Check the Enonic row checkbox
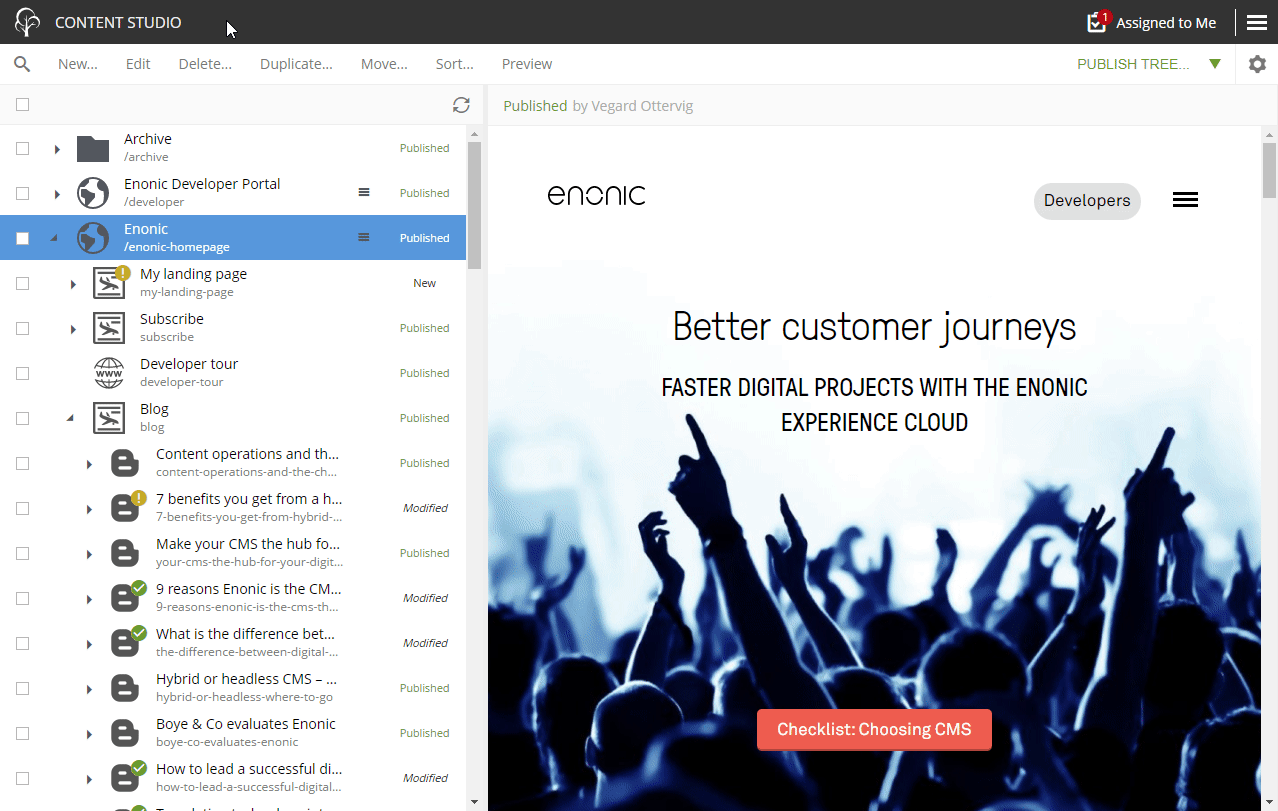 (x=23, y=238)
